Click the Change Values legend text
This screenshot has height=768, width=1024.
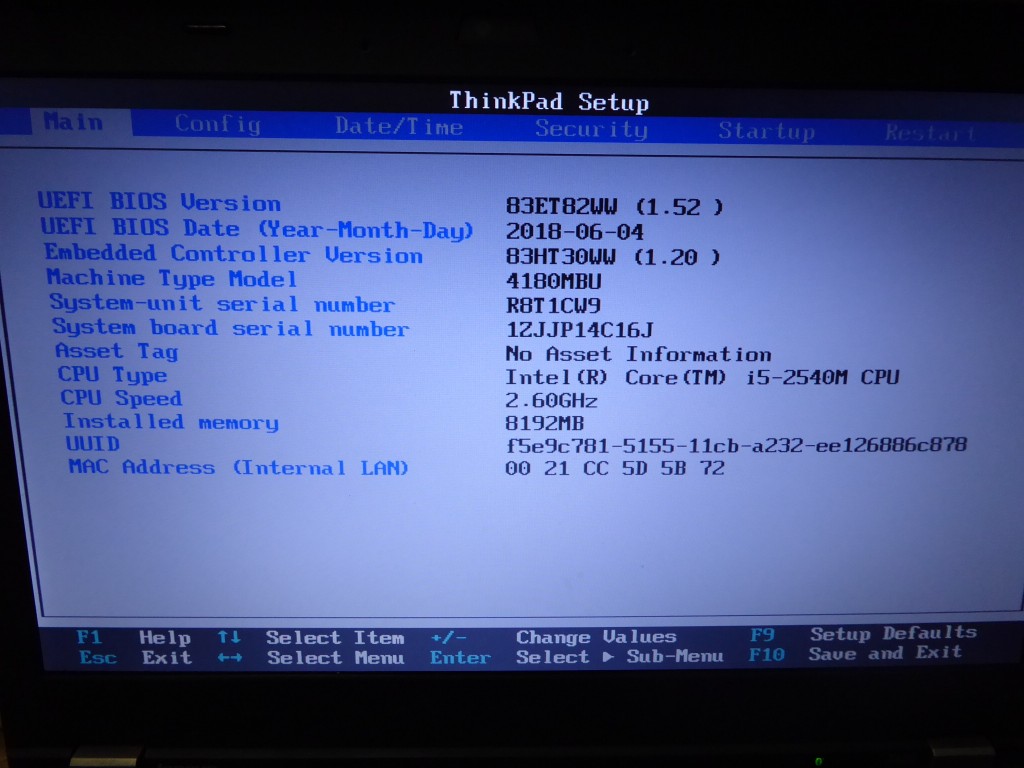tap(596, 637)
